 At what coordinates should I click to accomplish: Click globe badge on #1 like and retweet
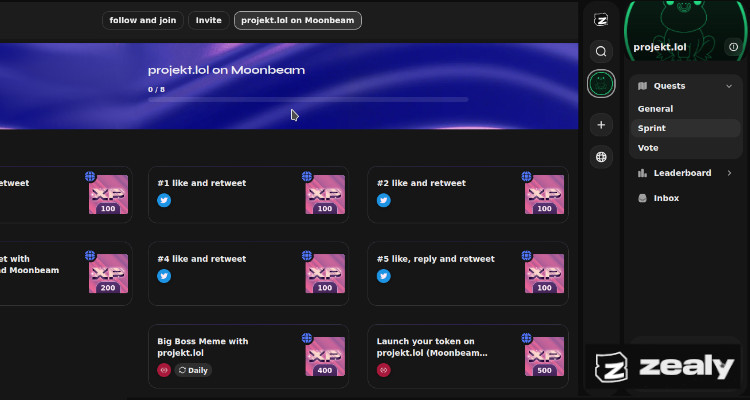click(x=307, y=177)
